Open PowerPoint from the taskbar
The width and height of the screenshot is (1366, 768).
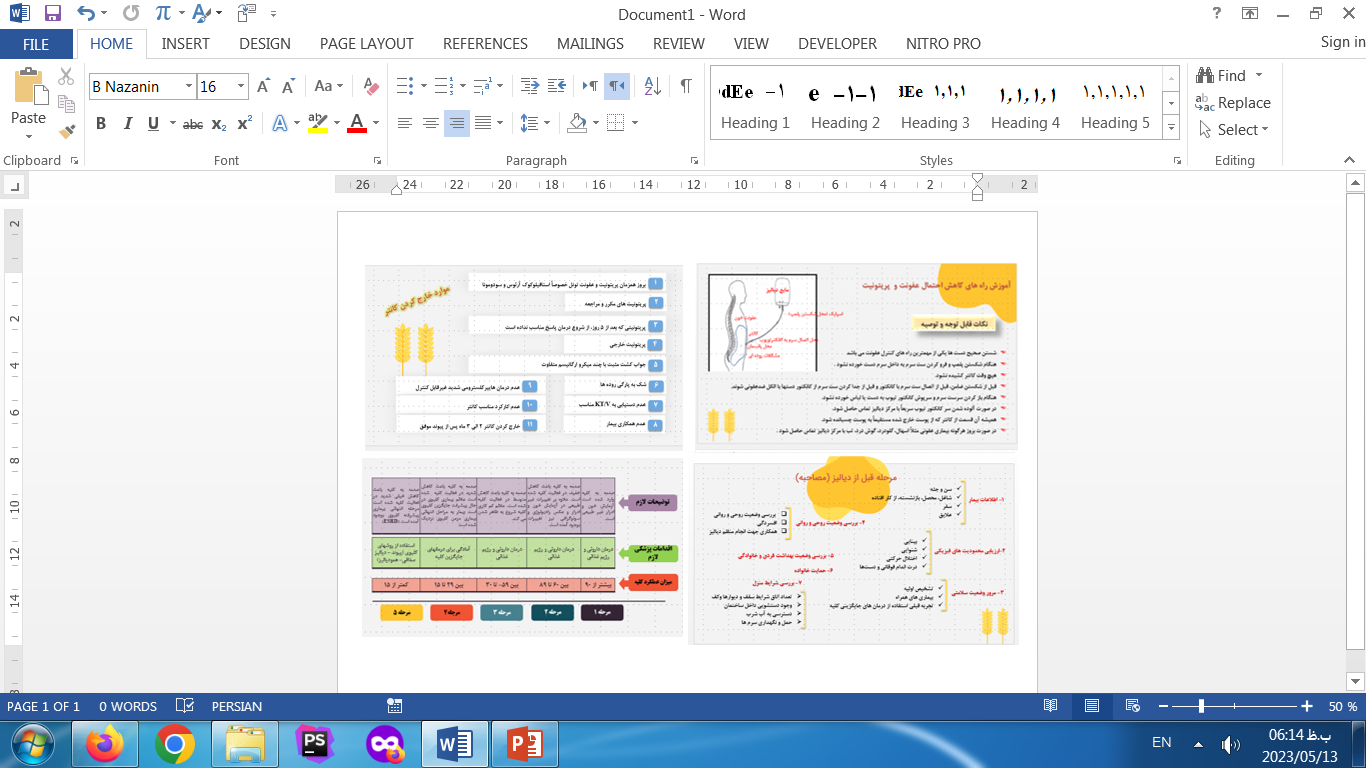pos(524,744)
